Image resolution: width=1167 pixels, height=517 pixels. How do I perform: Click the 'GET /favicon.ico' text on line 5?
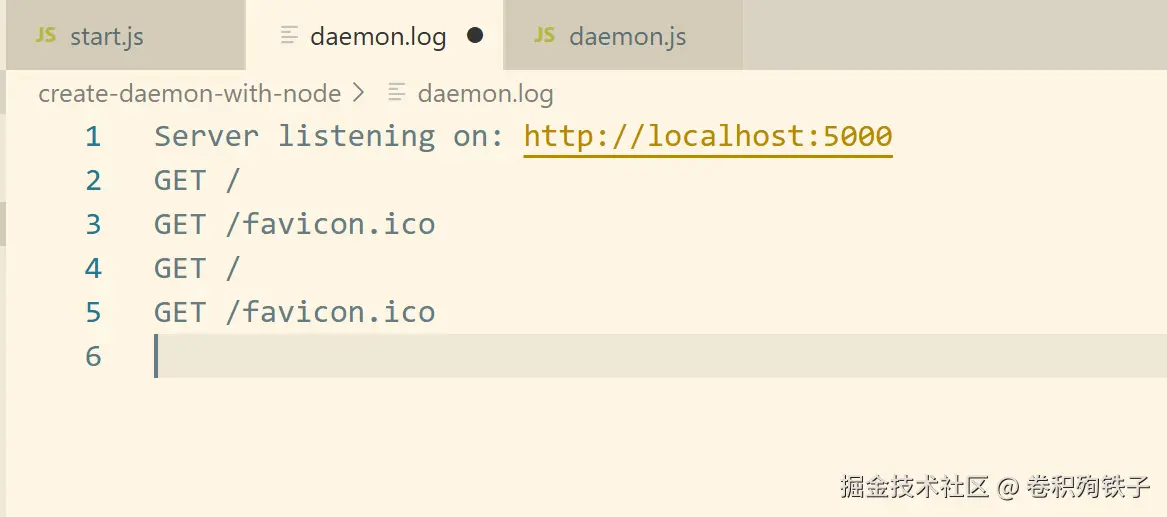pos(294,312)
